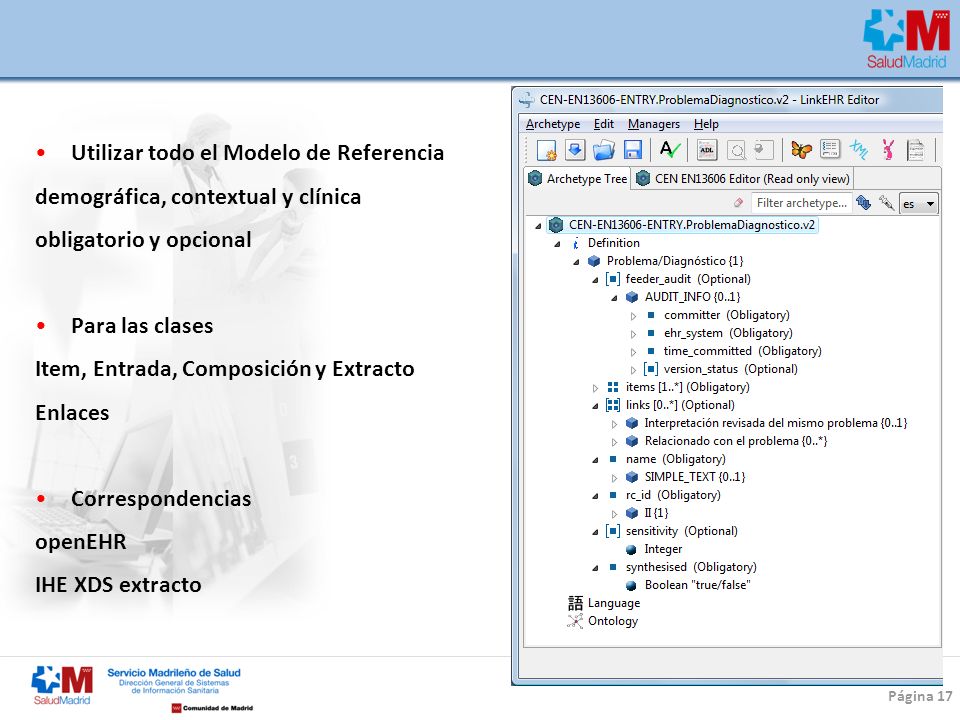Collapse the Problema/Diagnóstico node
960x720 pixels.
click(576, 261)
